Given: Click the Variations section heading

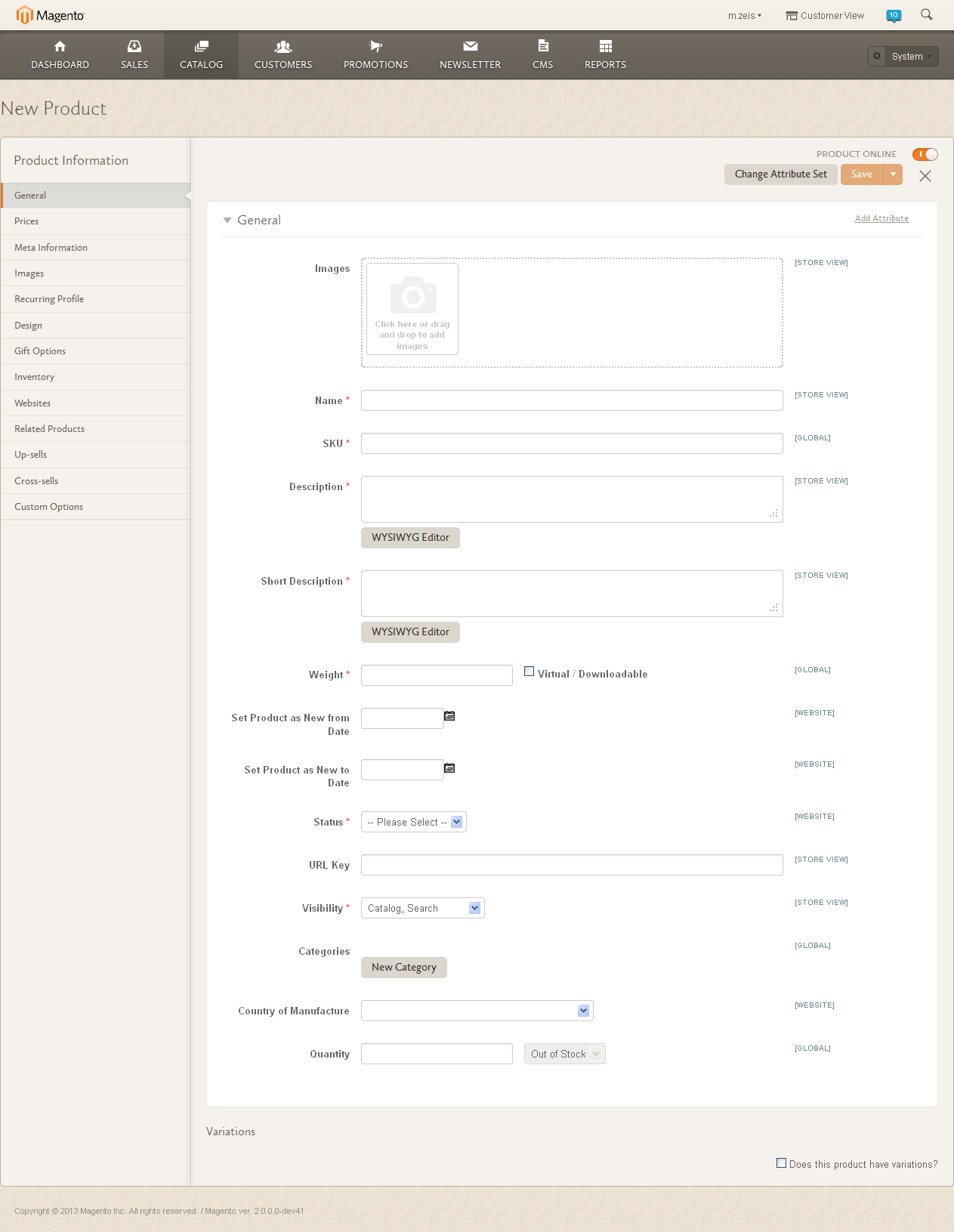Looking at the screenshot, I should (x=231, y=1132).
